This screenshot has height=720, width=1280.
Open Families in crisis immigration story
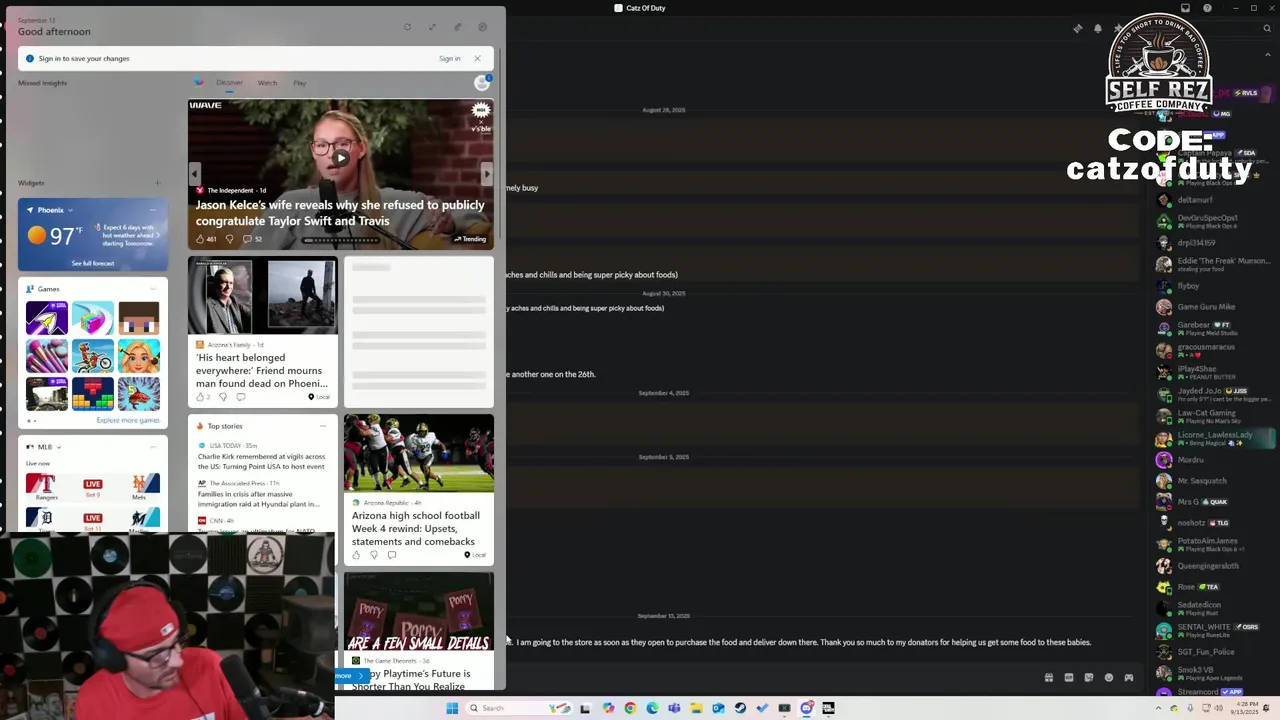pyautogui.click(x=259, y=499)
